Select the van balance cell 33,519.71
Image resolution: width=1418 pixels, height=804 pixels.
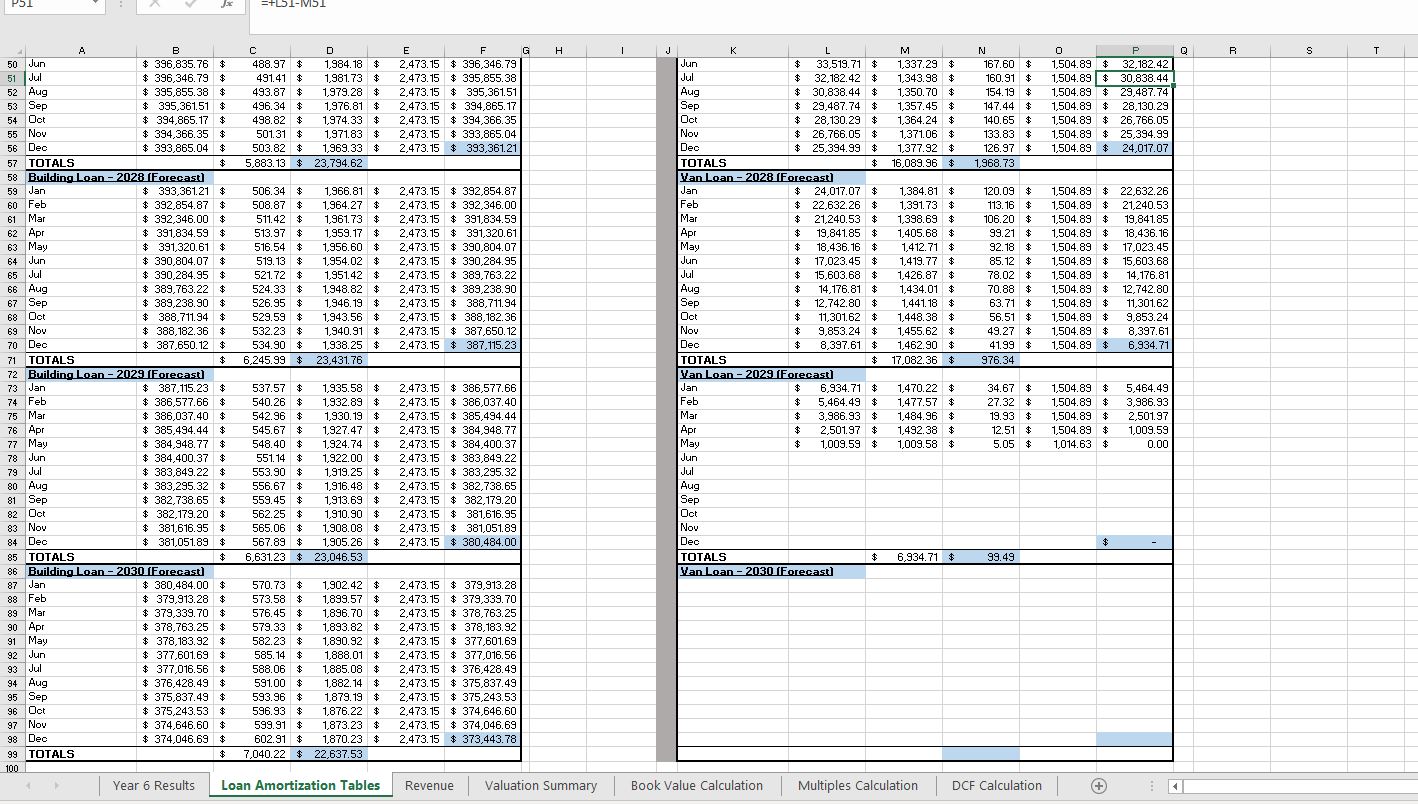[x=828, y=64]
